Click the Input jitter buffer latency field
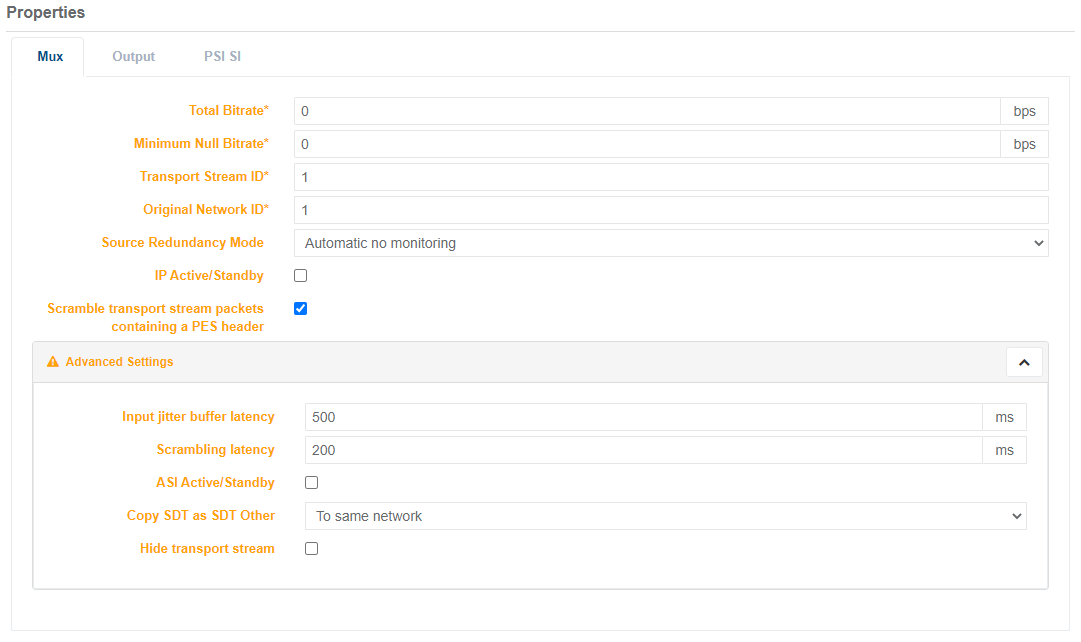 [643, 417]
